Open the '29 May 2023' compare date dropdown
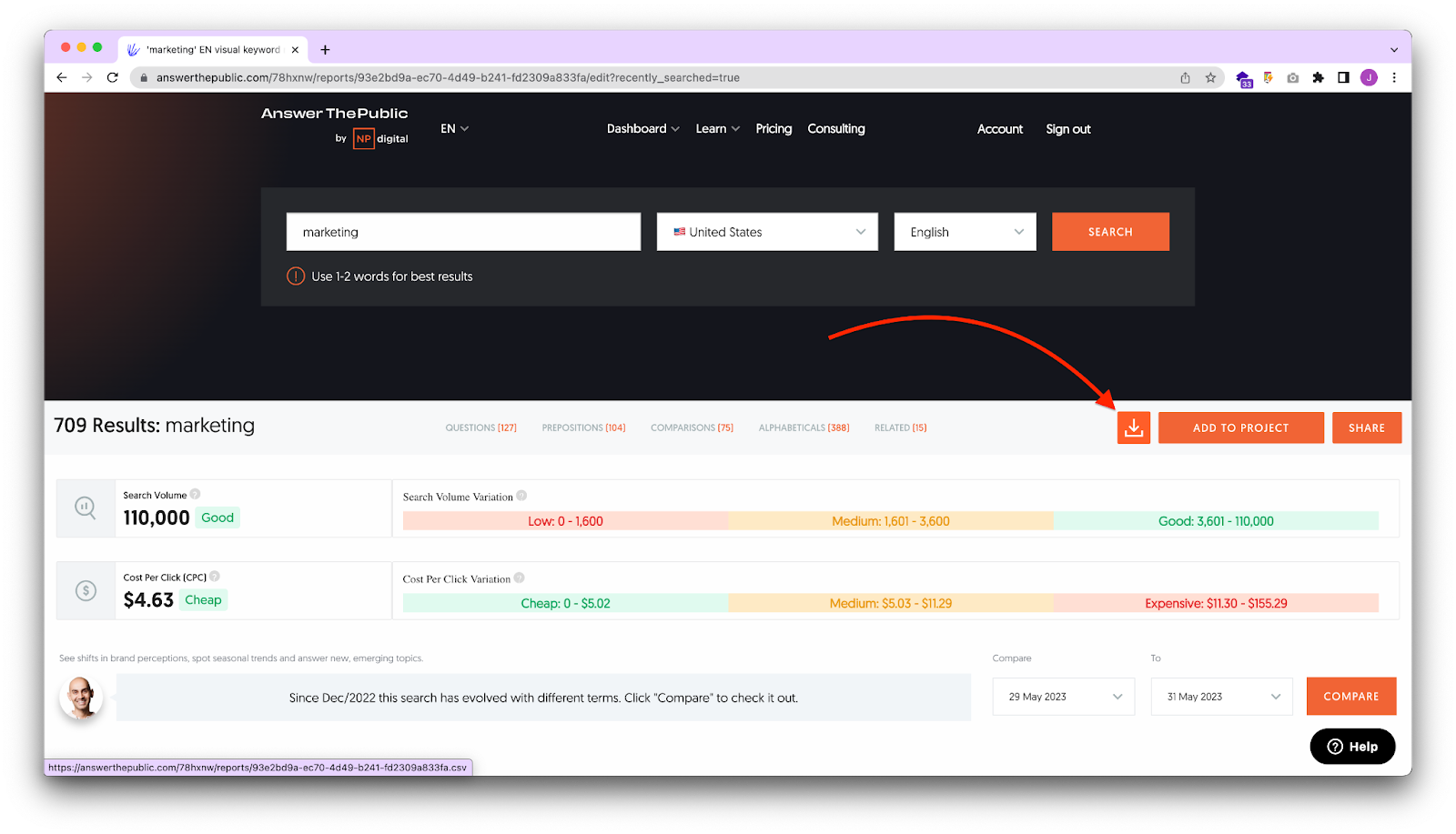The height and width of the screenshot is (834, 1456). pos(1064,697)
